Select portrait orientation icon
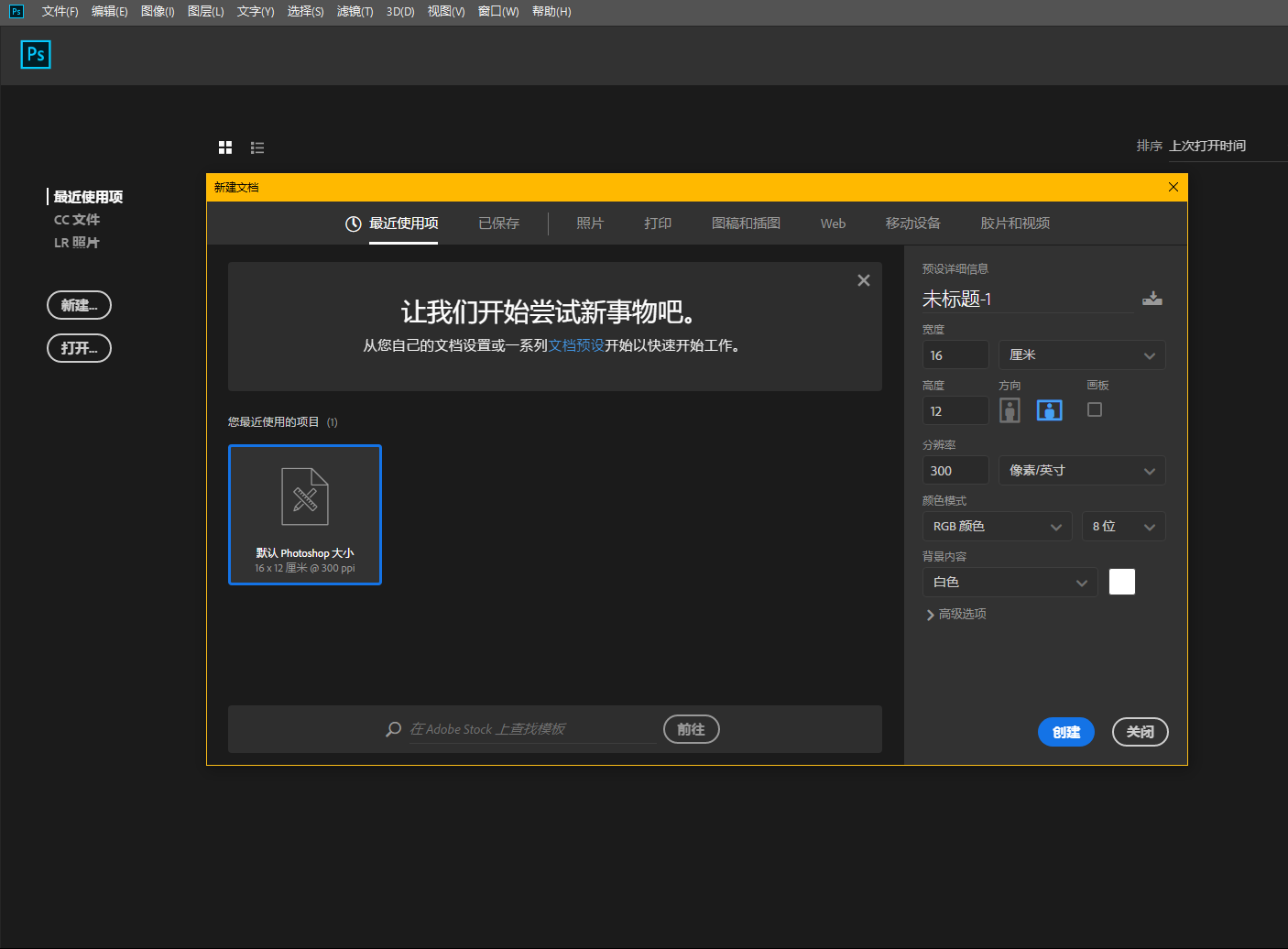1288x949 pixels. click(x=1010, y=410)
